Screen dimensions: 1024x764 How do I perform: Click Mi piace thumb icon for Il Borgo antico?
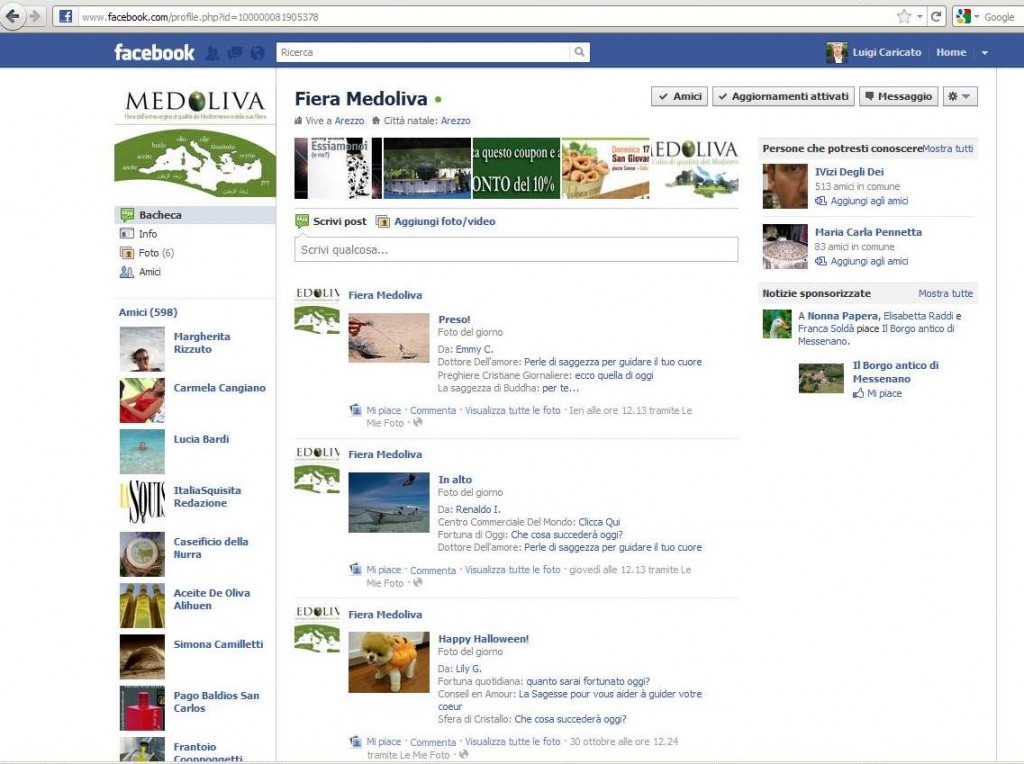coord(858,393)
